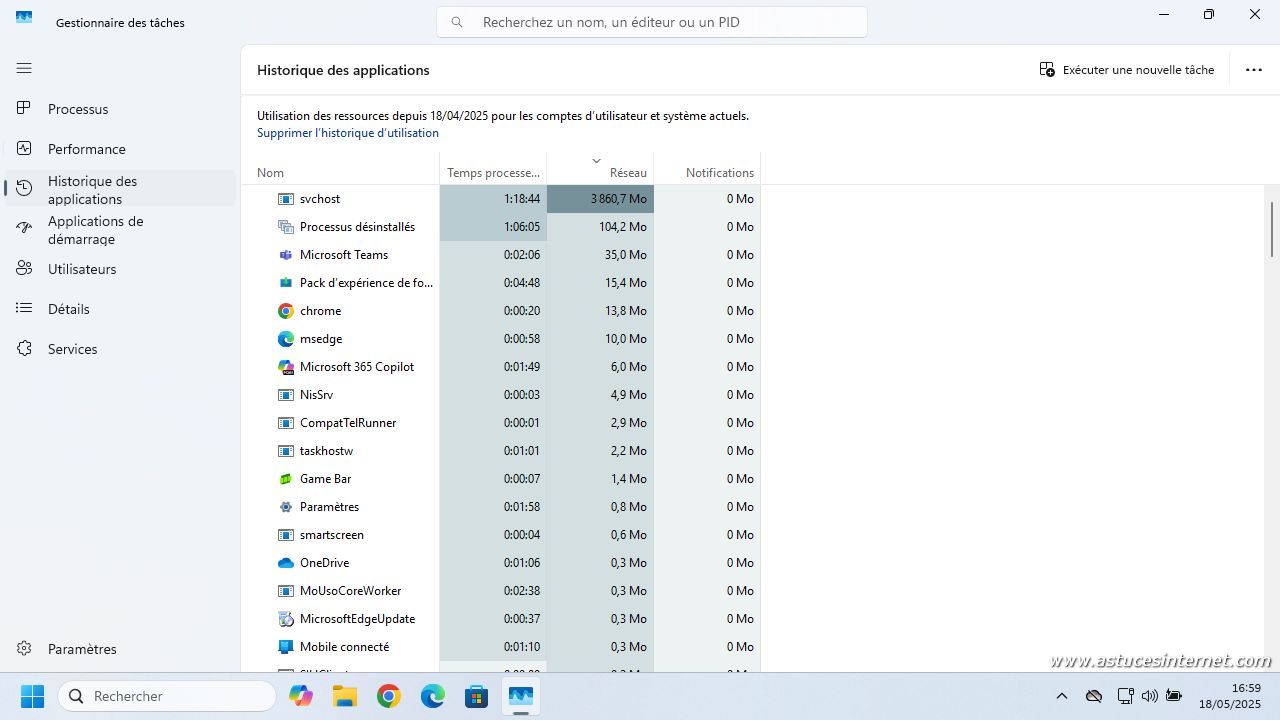Click Exécuter une nouvelle tâche
The width and height of the screenshot is (1280, 720).
[1127, 70]
